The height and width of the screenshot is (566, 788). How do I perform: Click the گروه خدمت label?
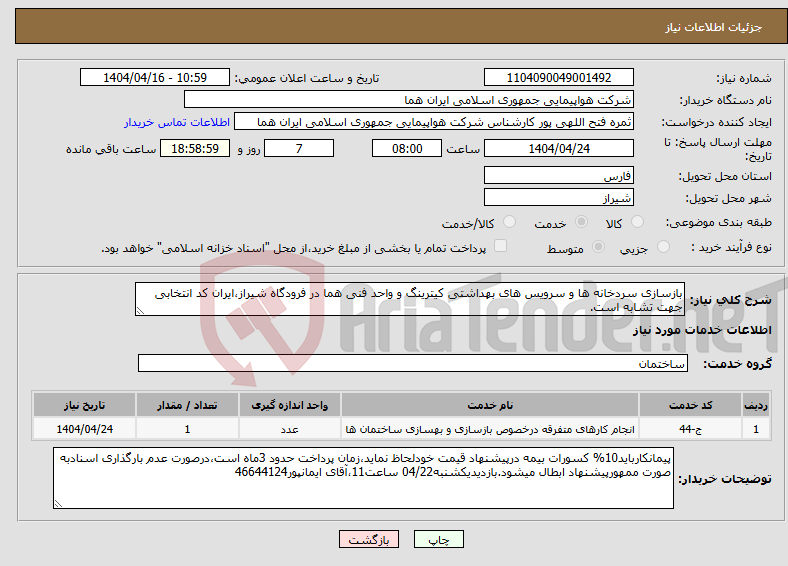click(737, 364)
